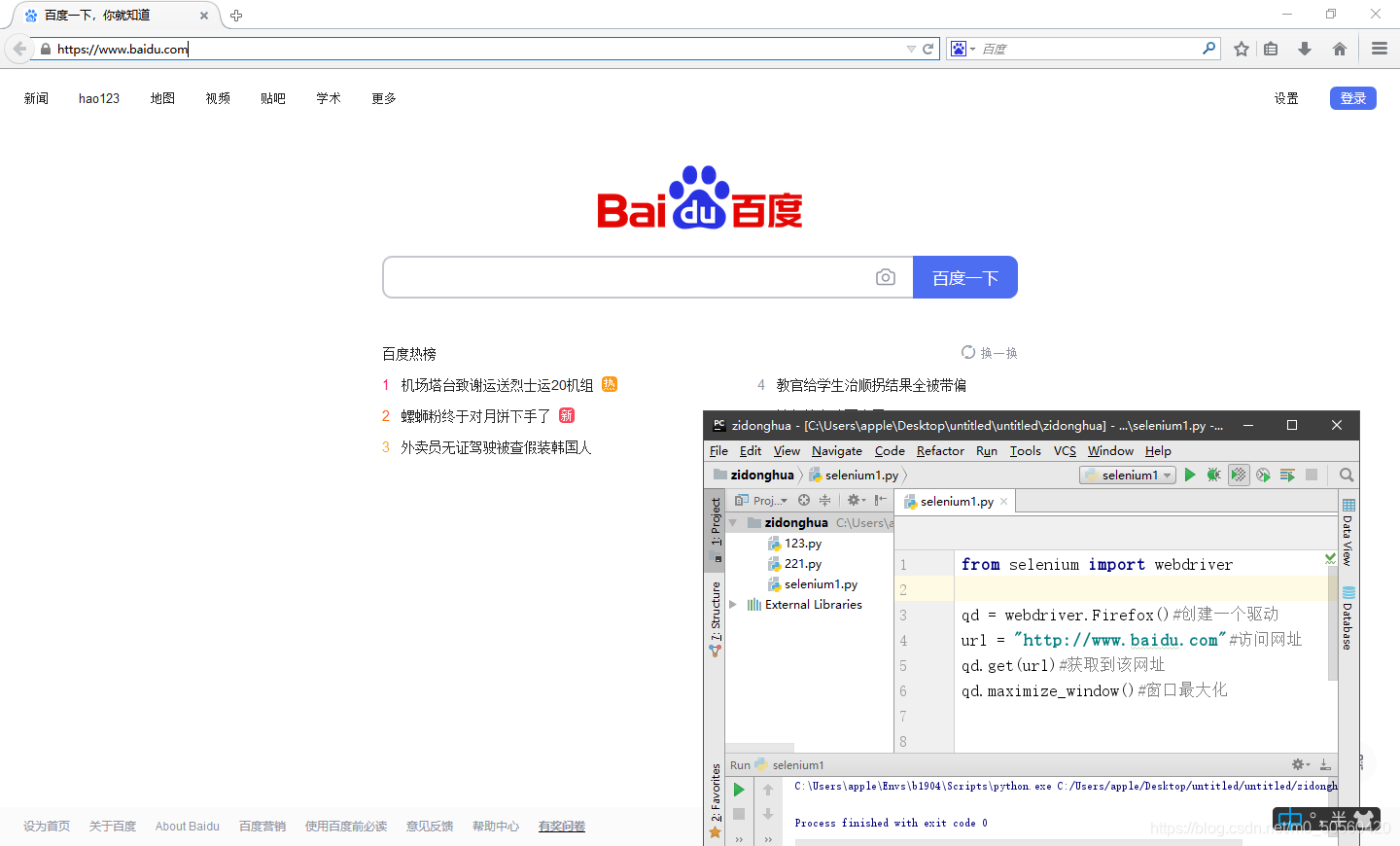Screen dimensions: 1400x846
Task: Bookmark this page with star icon
Action: pos(1242,49)
